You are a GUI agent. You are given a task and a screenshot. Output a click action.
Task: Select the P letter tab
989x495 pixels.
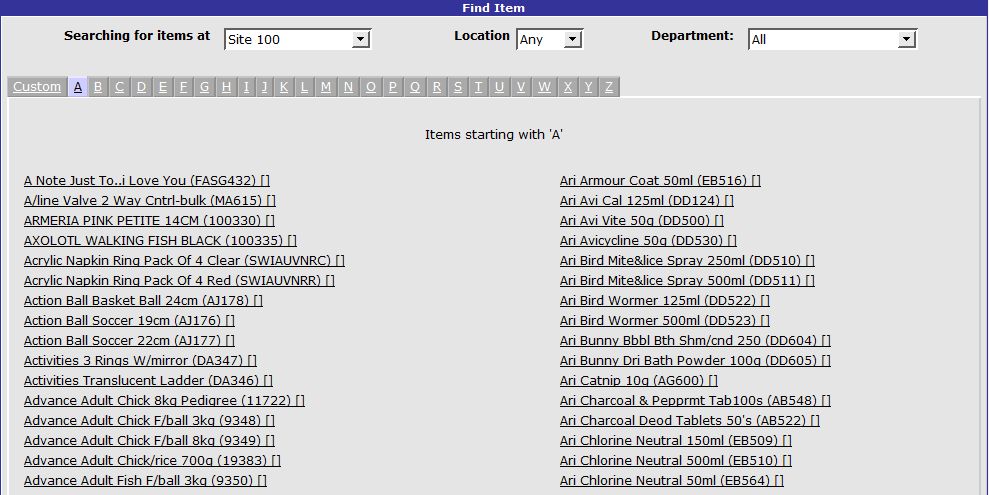[x=392, y=87]
